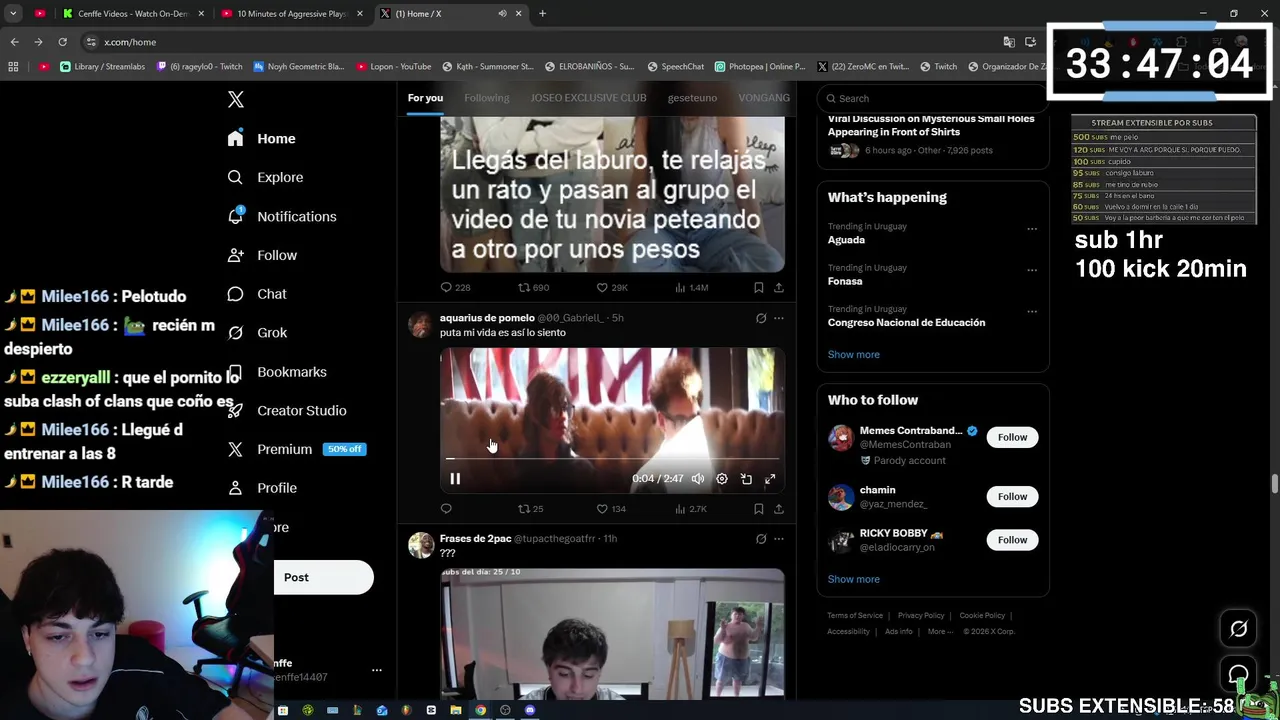Click the X logo in sidebar
The image size is (1280, 720).
[235, 99]
